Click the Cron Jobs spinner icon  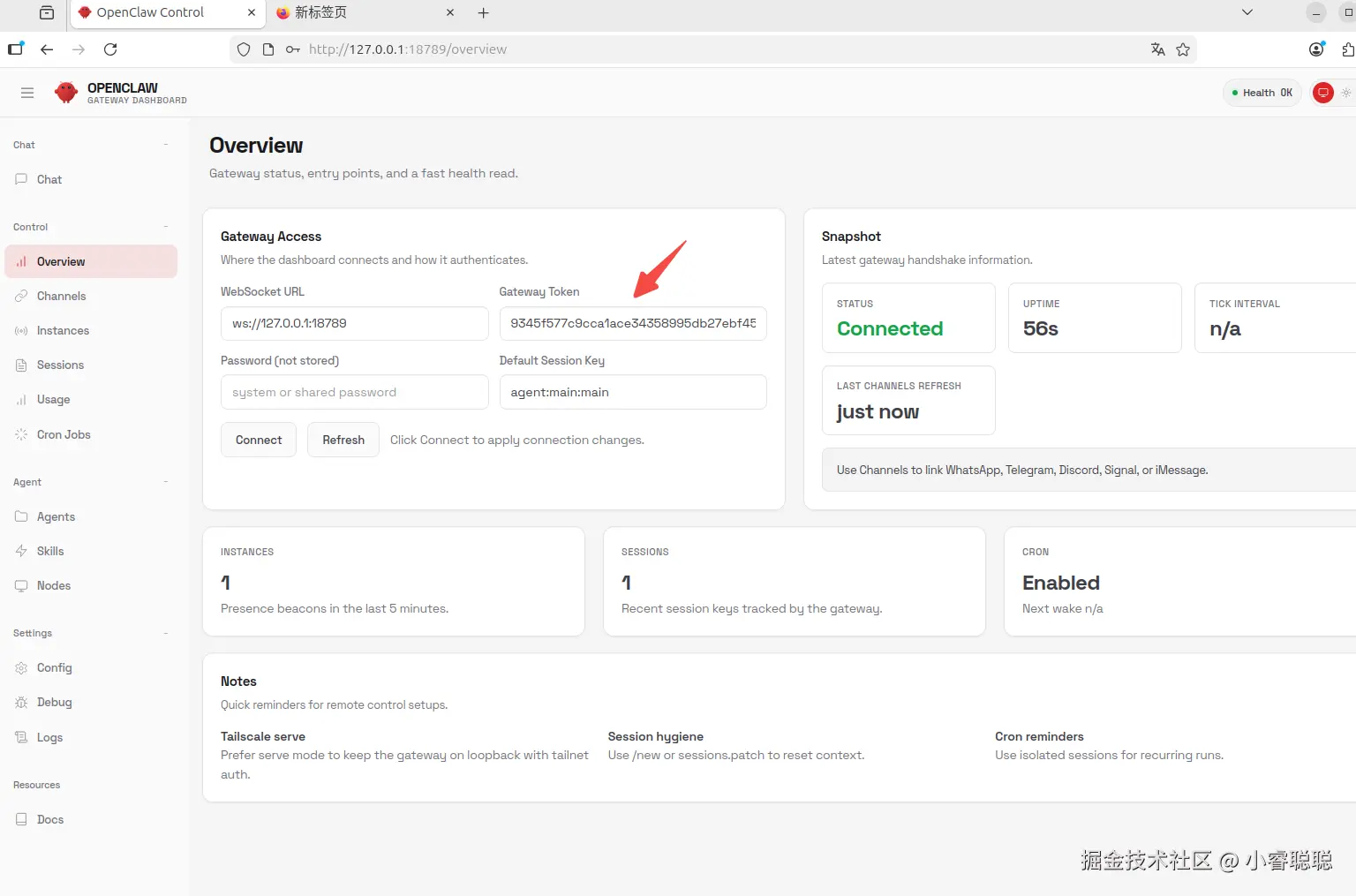(x=21, y=434)
